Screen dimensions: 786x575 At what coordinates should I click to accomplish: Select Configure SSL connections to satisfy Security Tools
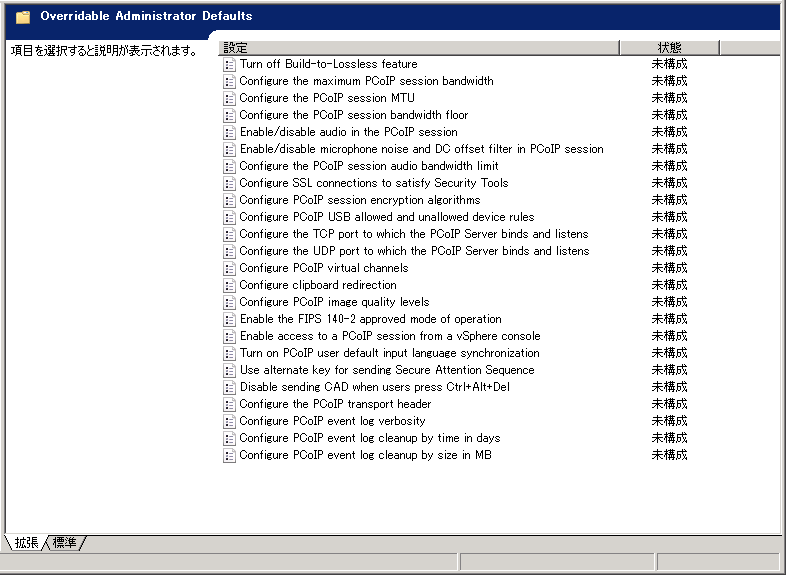(374, 183)
